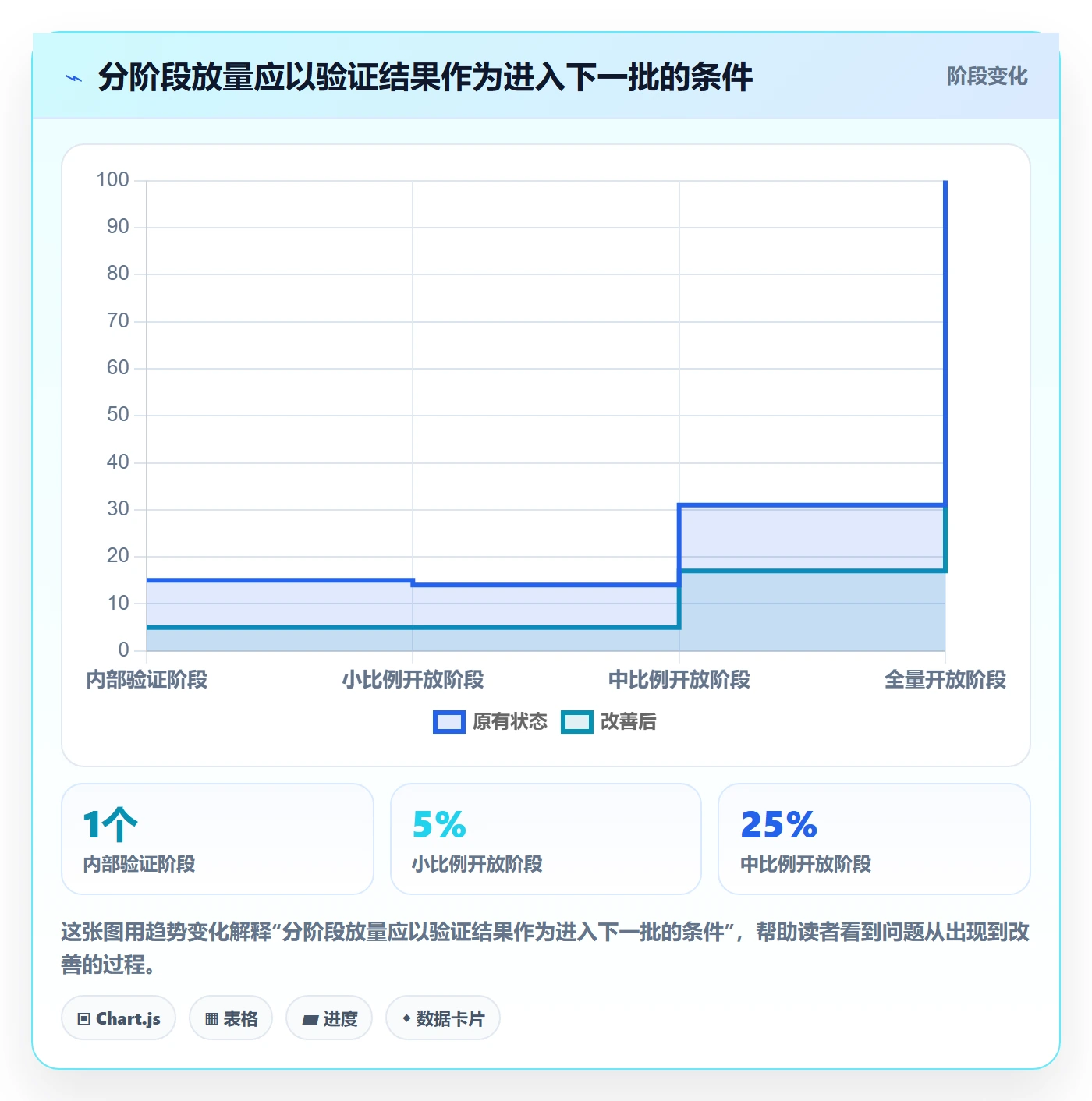Click the diamond icon in 数据卡片 tag
The width and height of the screenshot is (1092, 1101).
pos(406,1018)
